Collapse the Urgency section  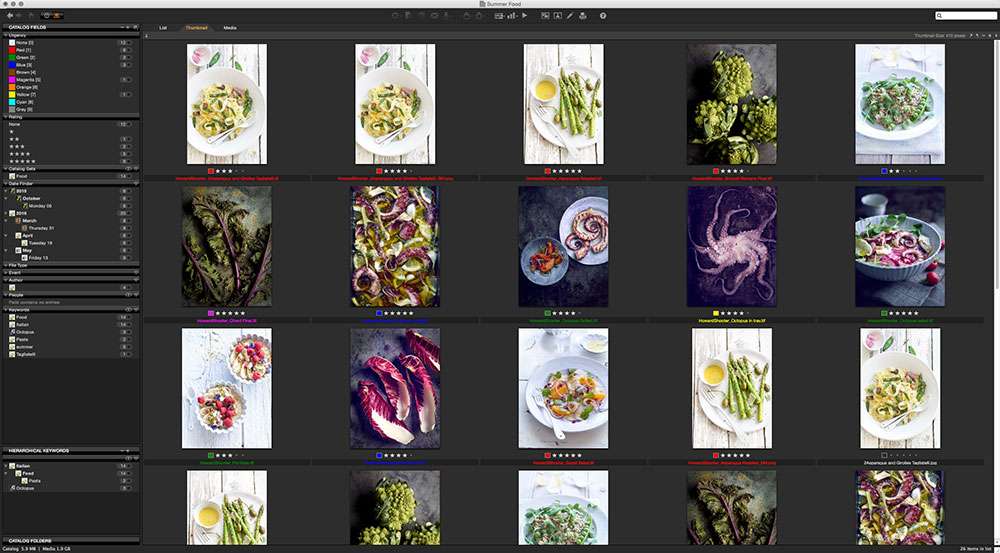pyautogui.click(x=5, y=35)
